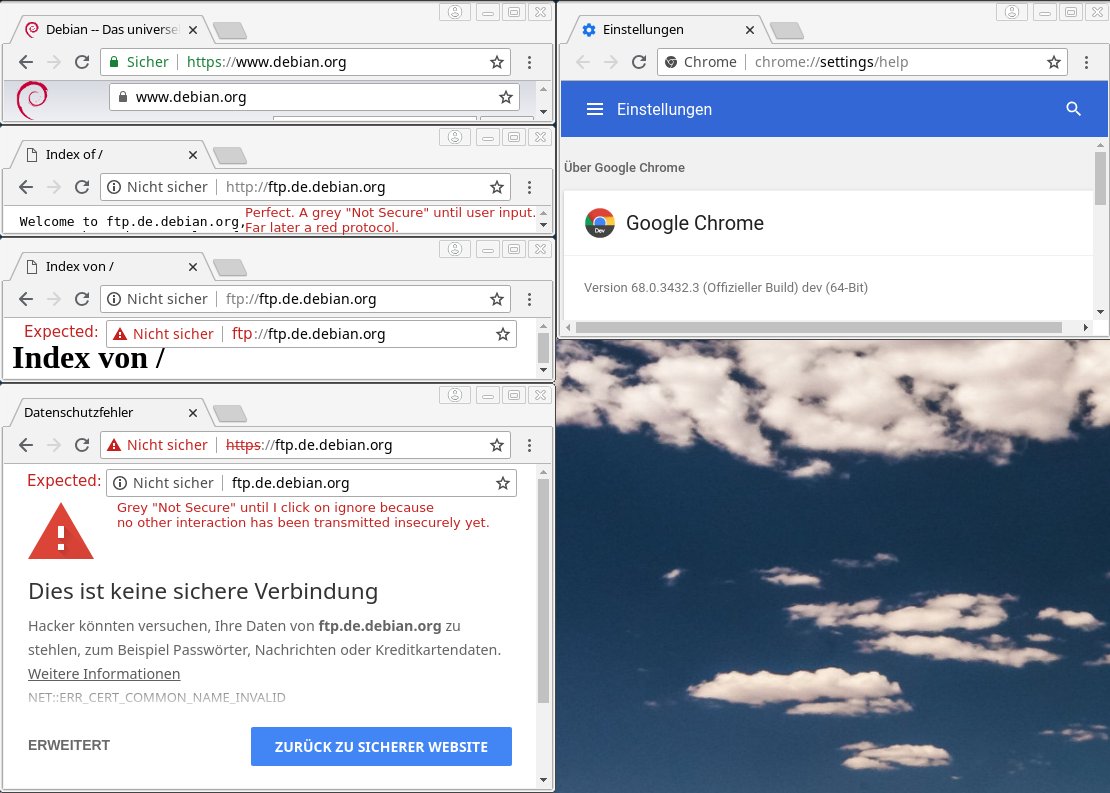
Task: Bookmark https://ftp.de.debian.org with the toolbar star
Action: (x=497, y=445)
